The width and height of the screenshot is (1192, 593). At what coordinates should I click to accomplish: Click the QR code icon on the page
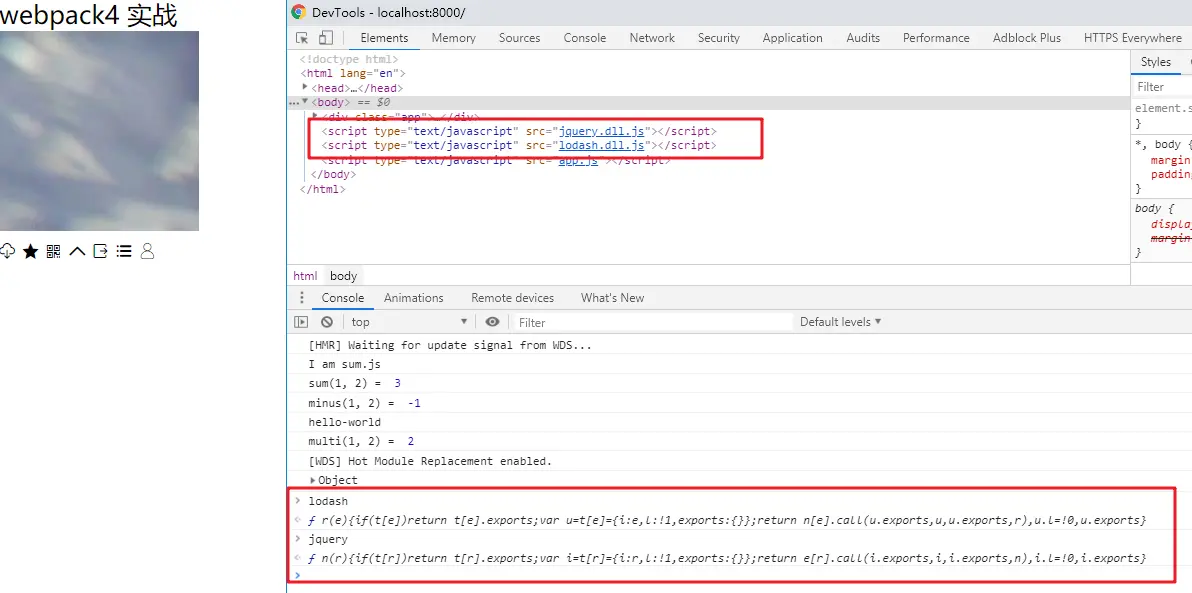(53, 251)
